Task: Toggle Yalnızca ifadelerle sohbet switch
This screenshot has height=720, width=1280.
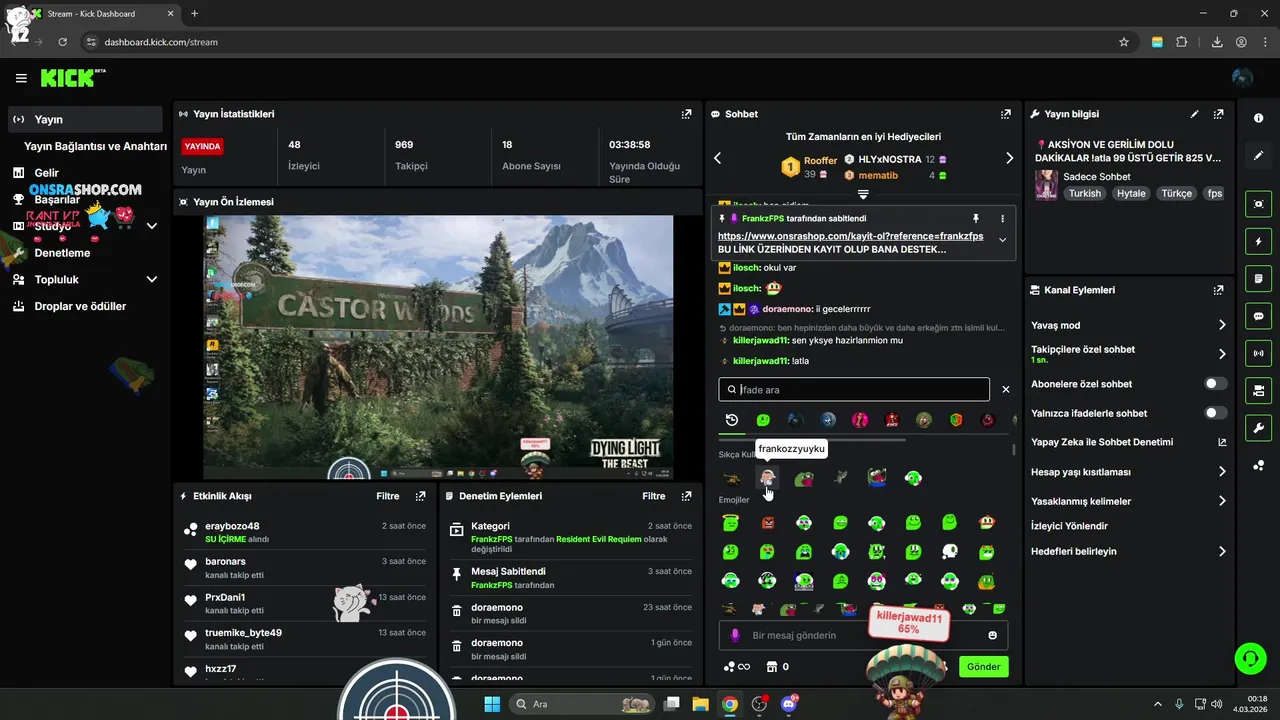Action: (1216, 413)
